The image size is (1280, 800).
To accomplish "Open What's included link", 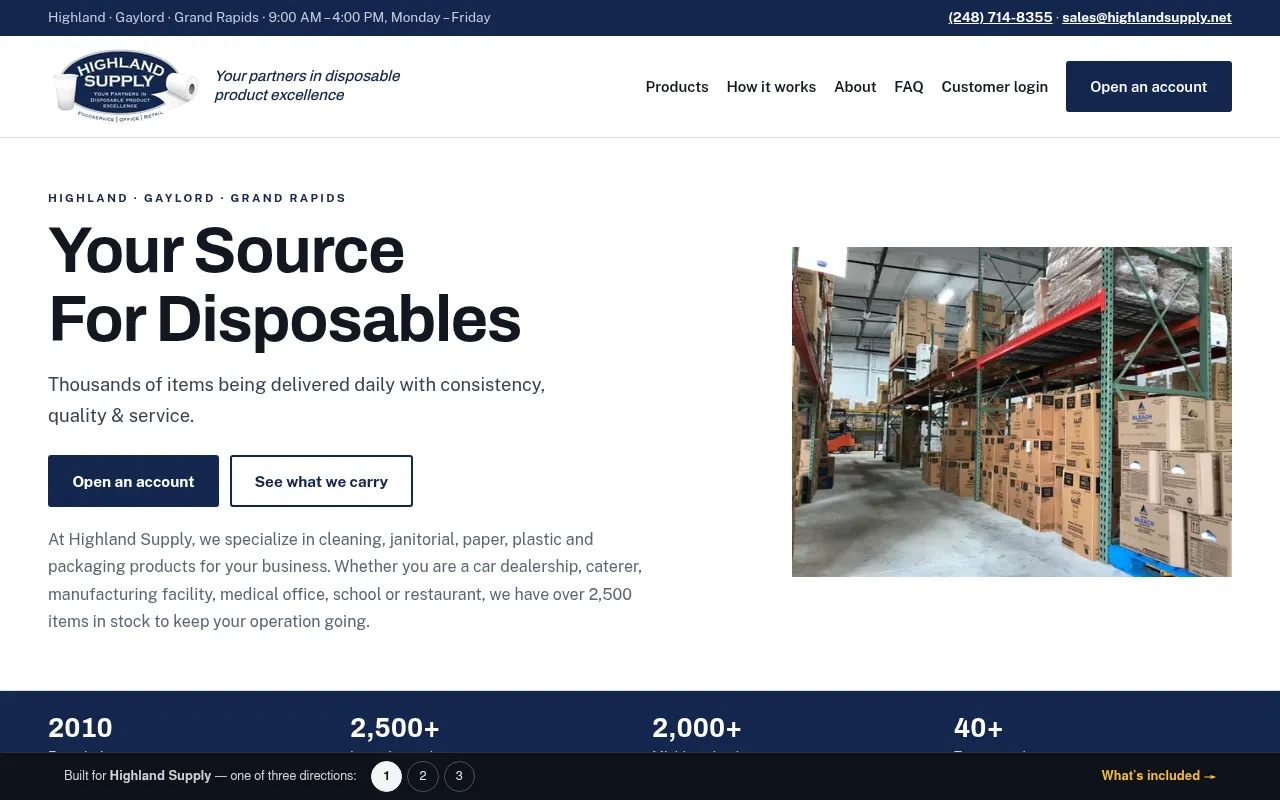I will pyautogui.click(x=1158, y=776).
